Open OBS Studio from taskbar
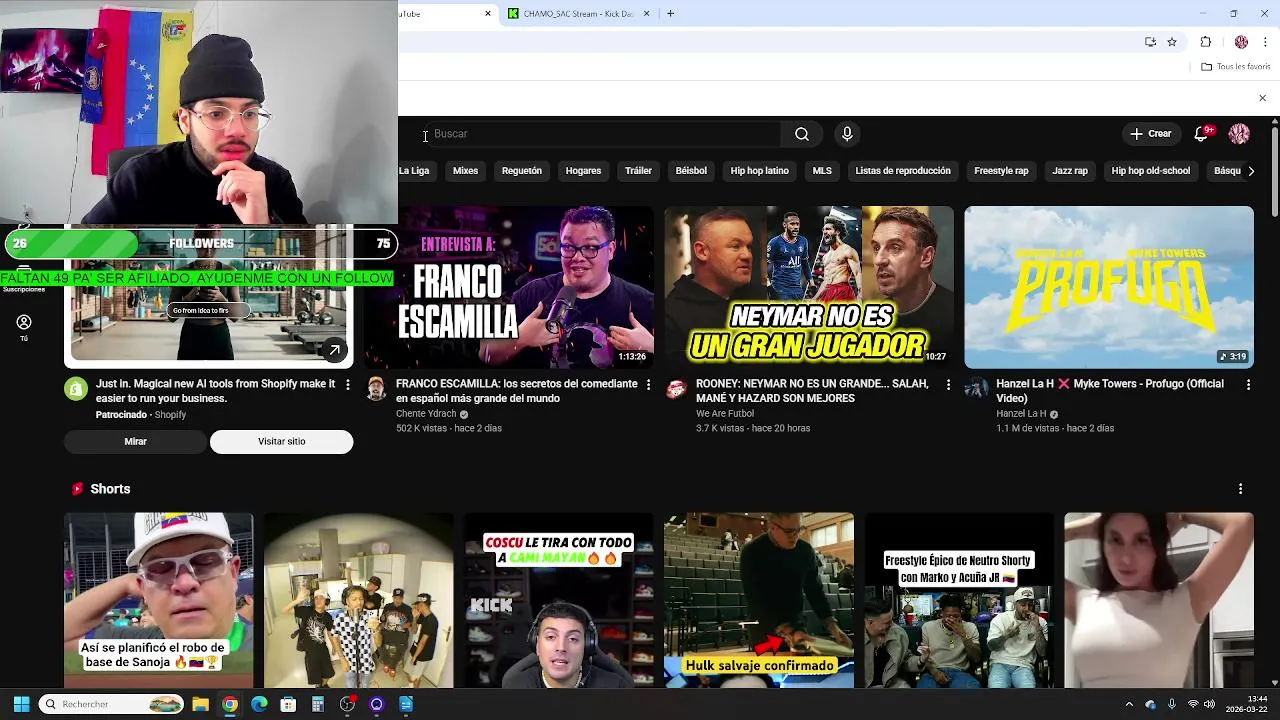1280x720 pixels. click(347, 704)
